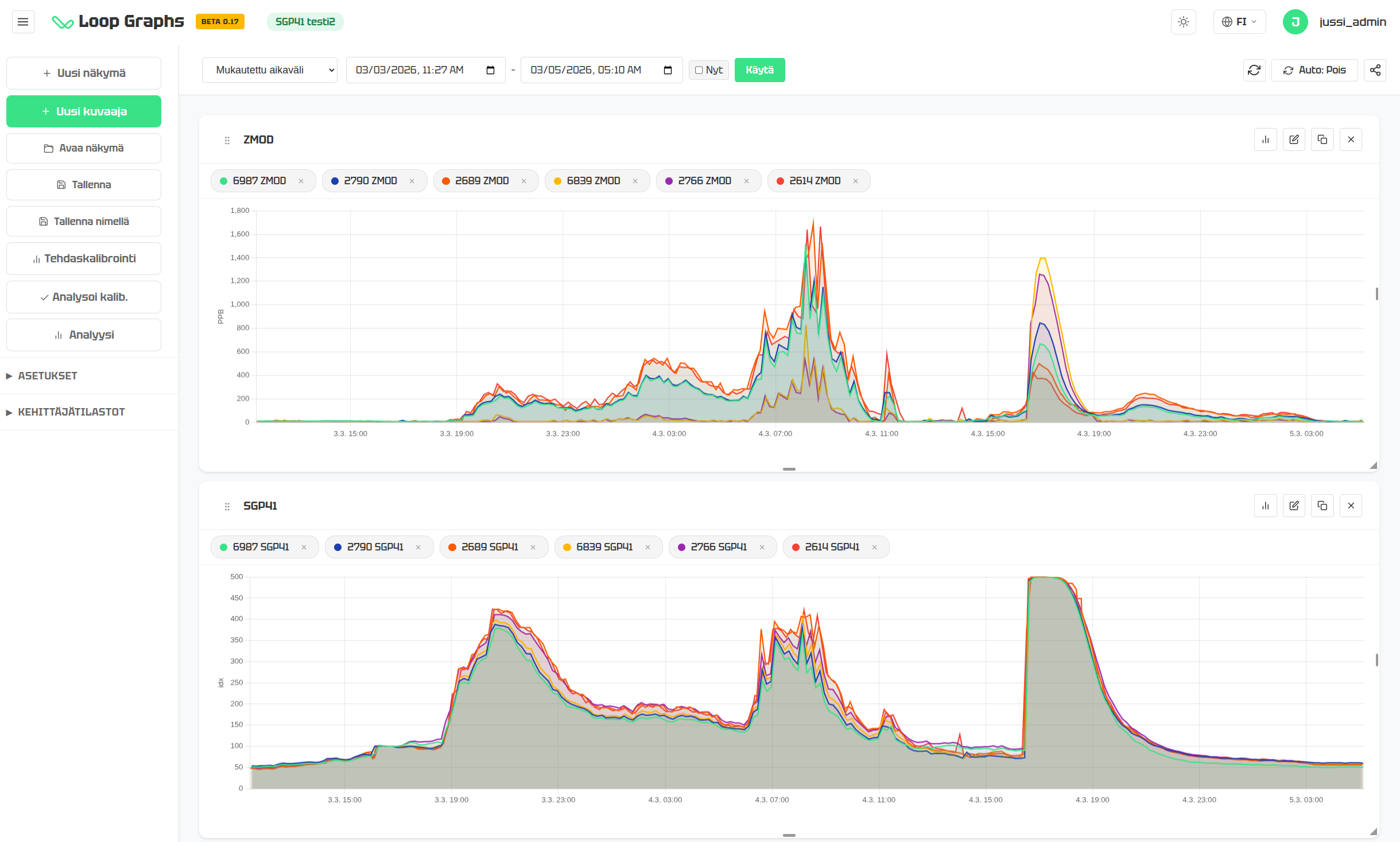The height and width of the screenshot is (842, 1400).
Task: Expand the ASETUKSET section
Action: click(47, 376)
